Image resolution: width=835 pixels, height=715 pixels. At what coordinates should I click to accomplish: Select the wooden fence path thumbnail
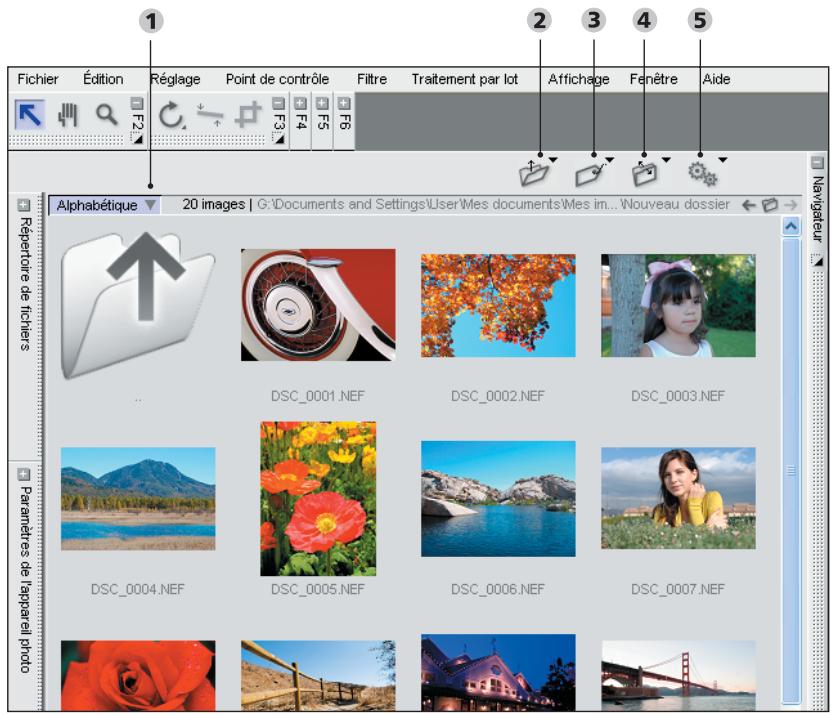coord(318,676)
